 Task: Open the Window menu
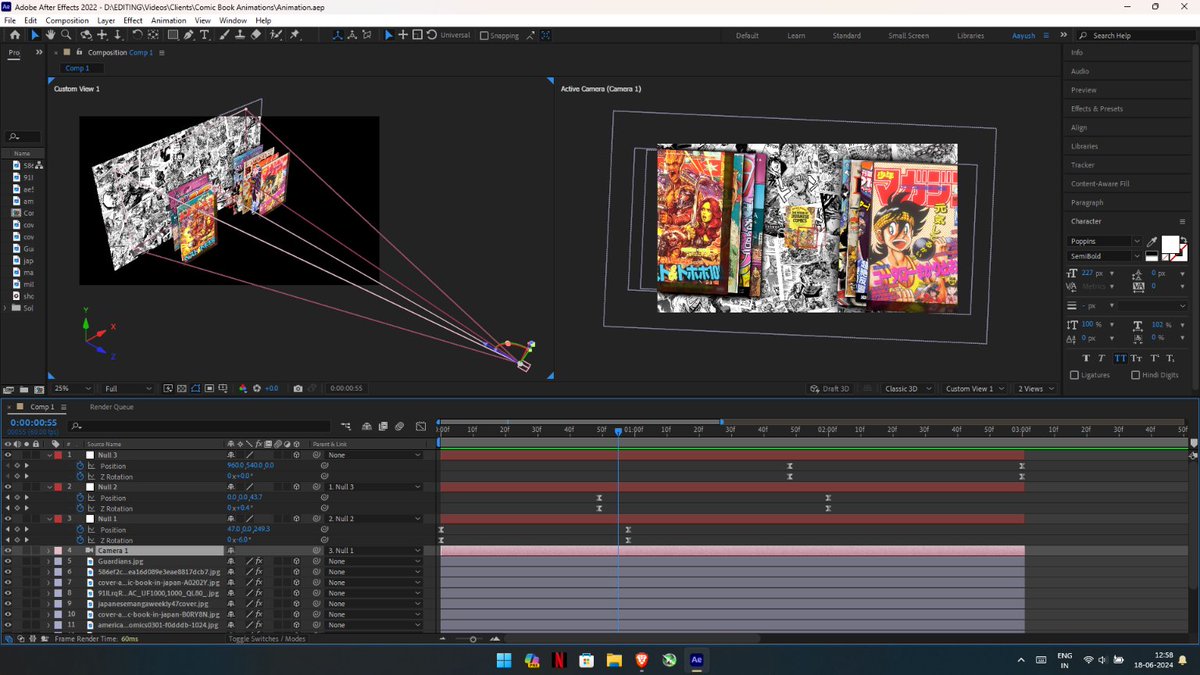coord(233,20)
